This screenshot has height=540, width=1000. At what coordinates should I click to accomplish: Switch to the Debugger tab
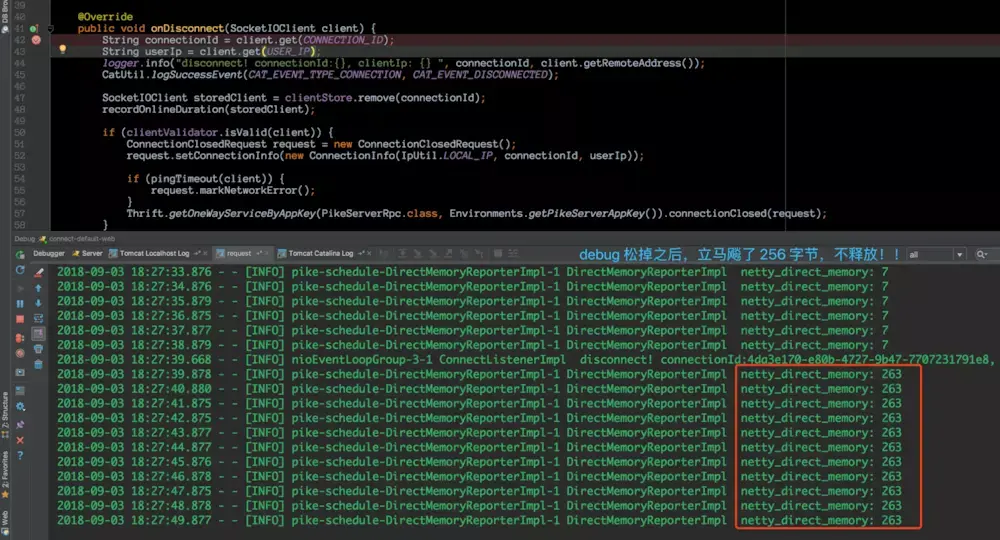pyautogui.click(x=48, y=253)
